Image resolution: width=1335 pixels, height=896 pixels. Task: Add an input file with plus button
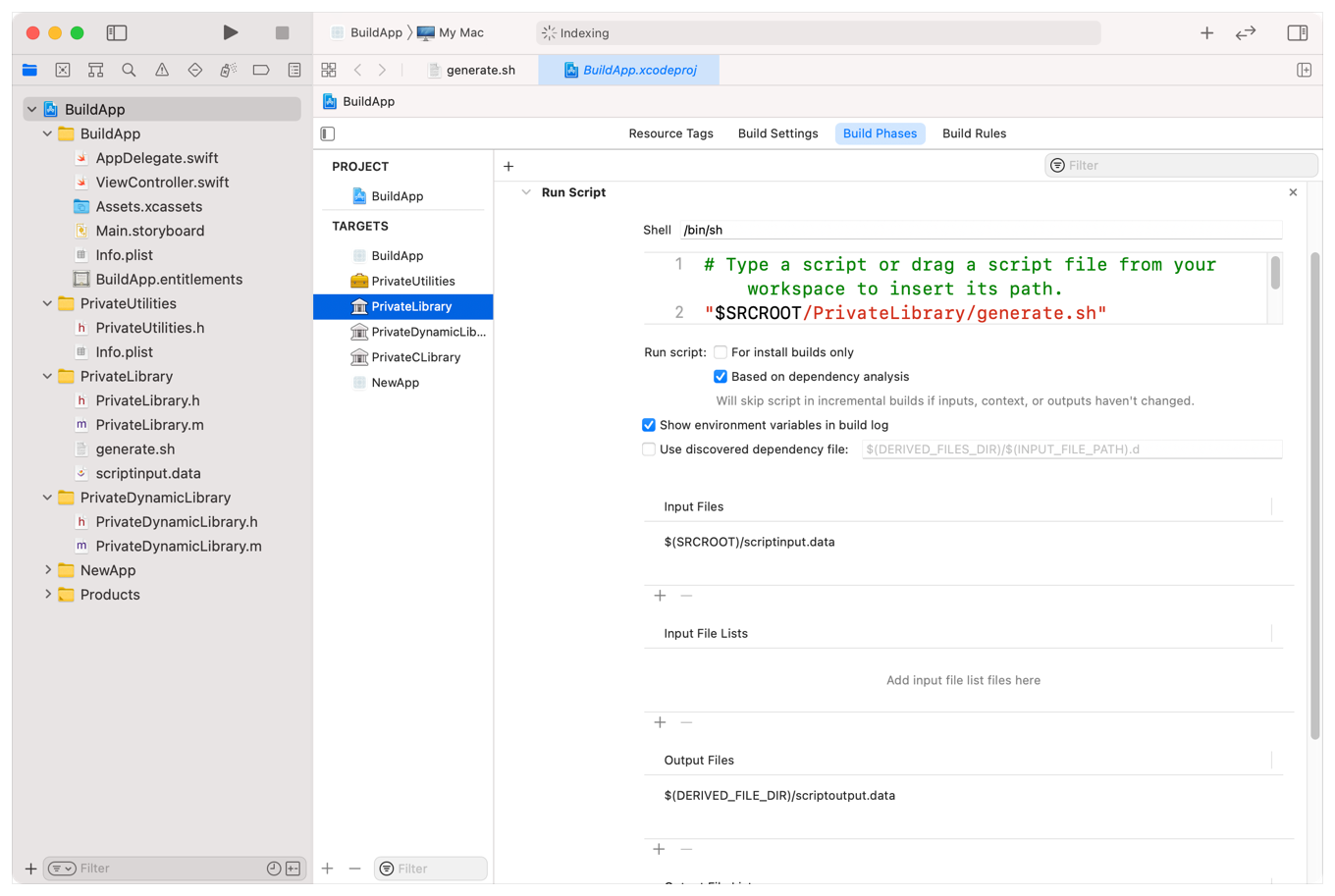coord(659,596)
